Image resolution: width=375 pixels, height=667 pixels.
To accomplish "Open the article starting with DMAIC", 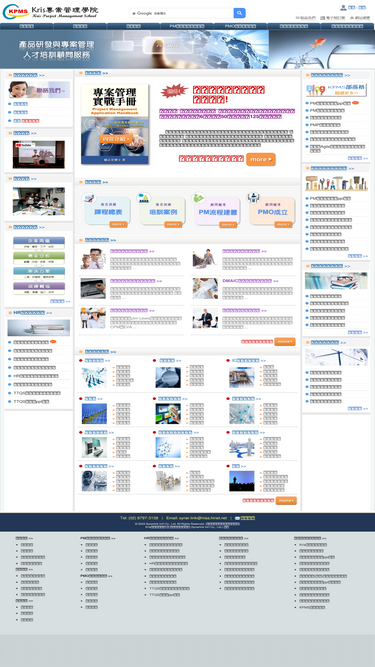I will click(x=250, y=281).
